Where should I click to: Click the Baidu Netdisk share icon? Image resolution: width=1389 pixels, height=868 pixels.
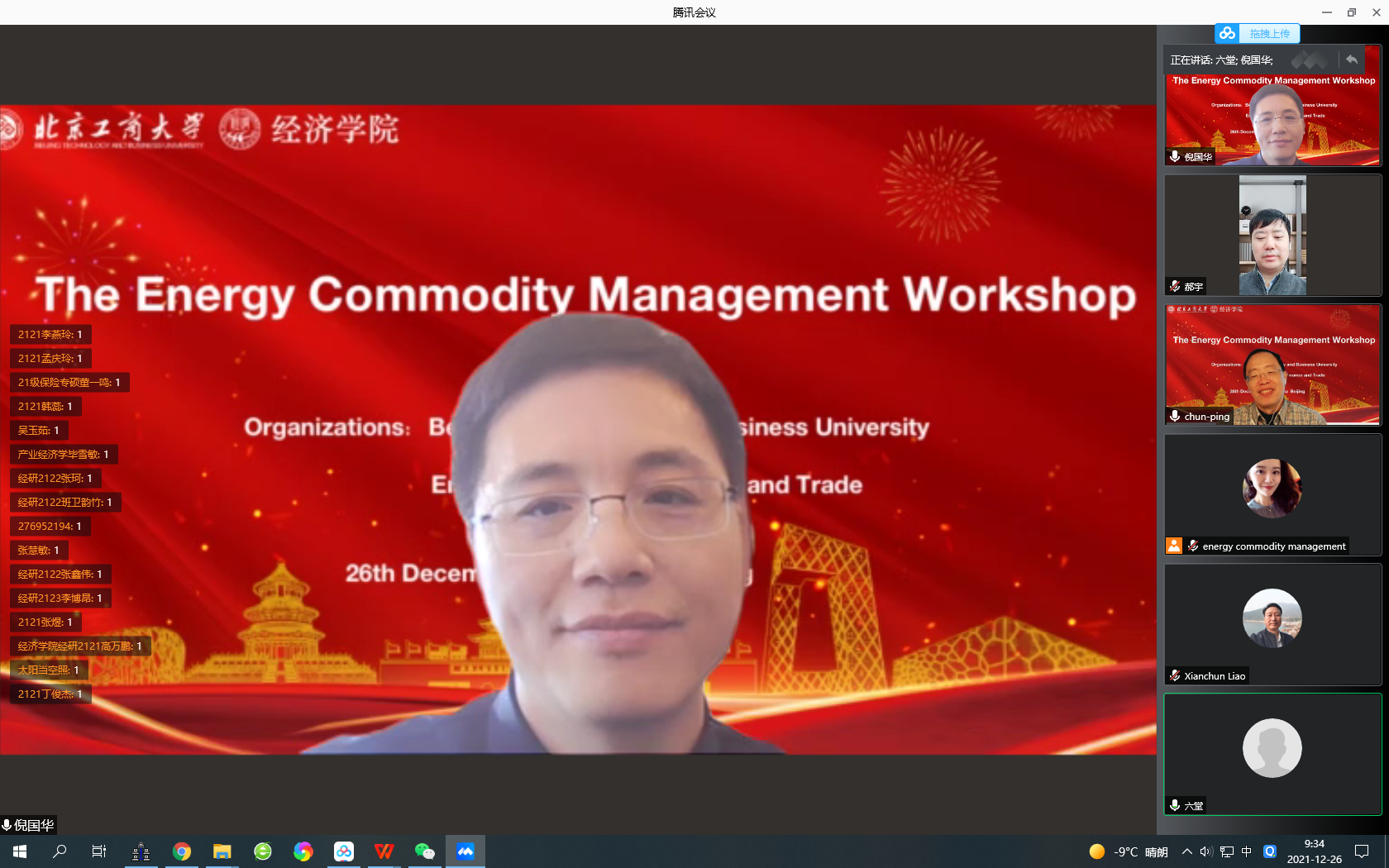pos(1227,33)
